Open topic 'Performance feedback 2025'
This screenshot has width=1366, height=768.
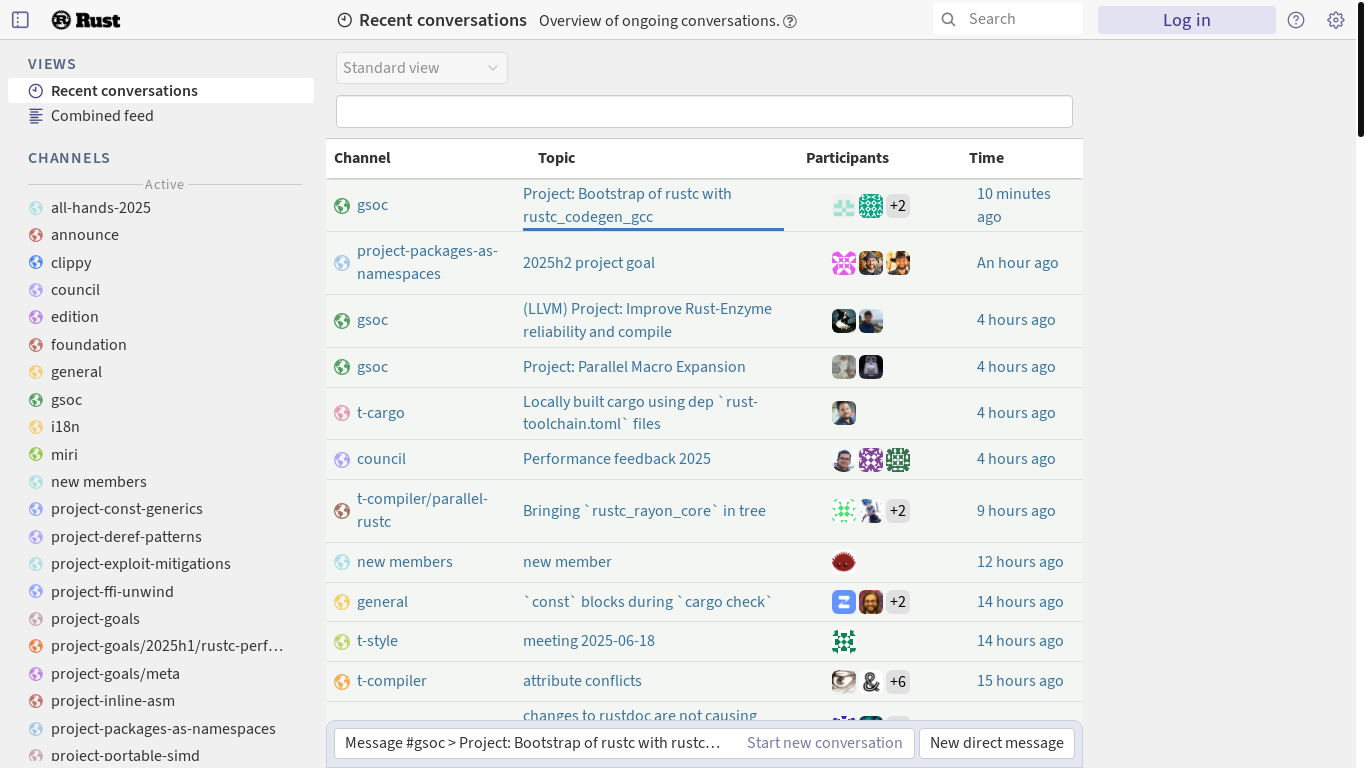point(617,459)
